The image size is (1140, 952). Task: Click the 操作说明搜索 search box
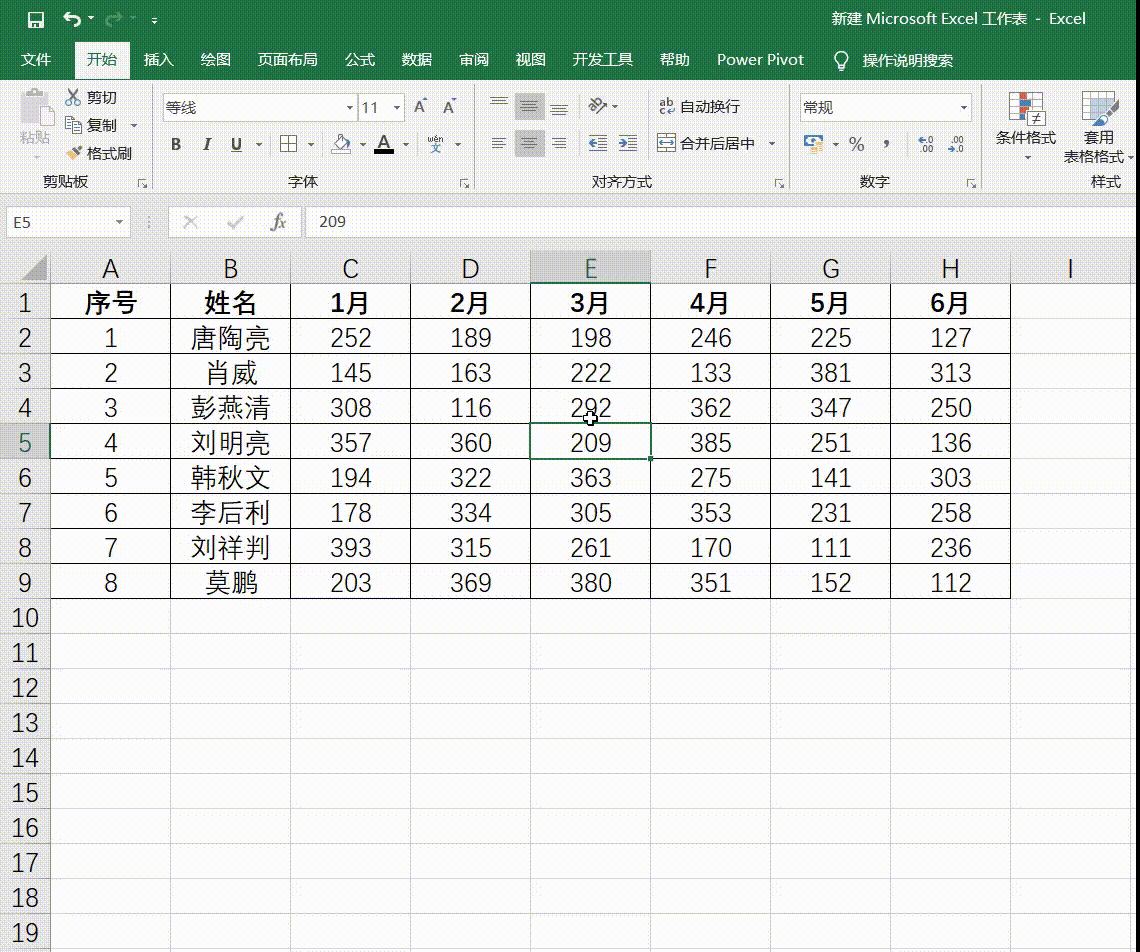point(907,60)
